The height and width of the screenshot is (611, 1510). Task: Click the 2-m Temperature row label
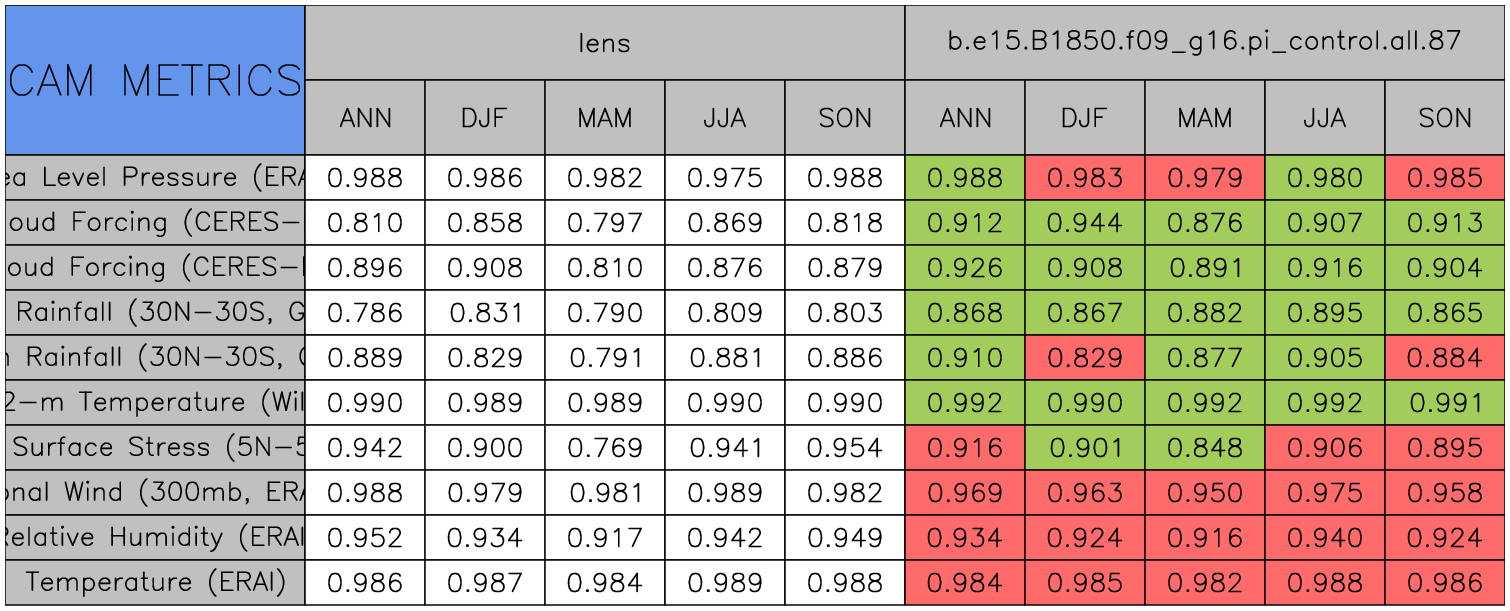pyautogui.click(x=155, y=403)
